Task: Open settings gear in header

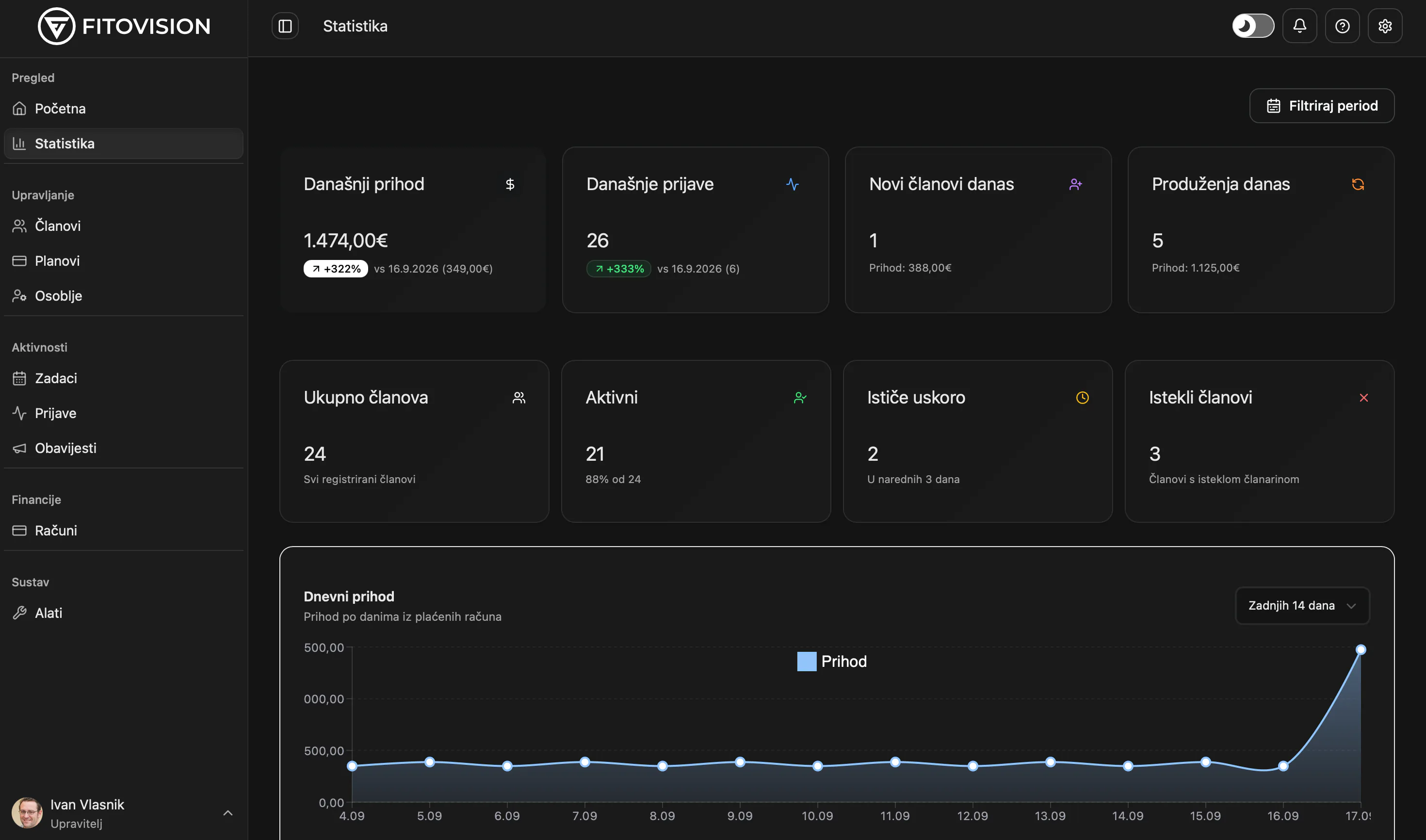Action: coord(1385,26)
